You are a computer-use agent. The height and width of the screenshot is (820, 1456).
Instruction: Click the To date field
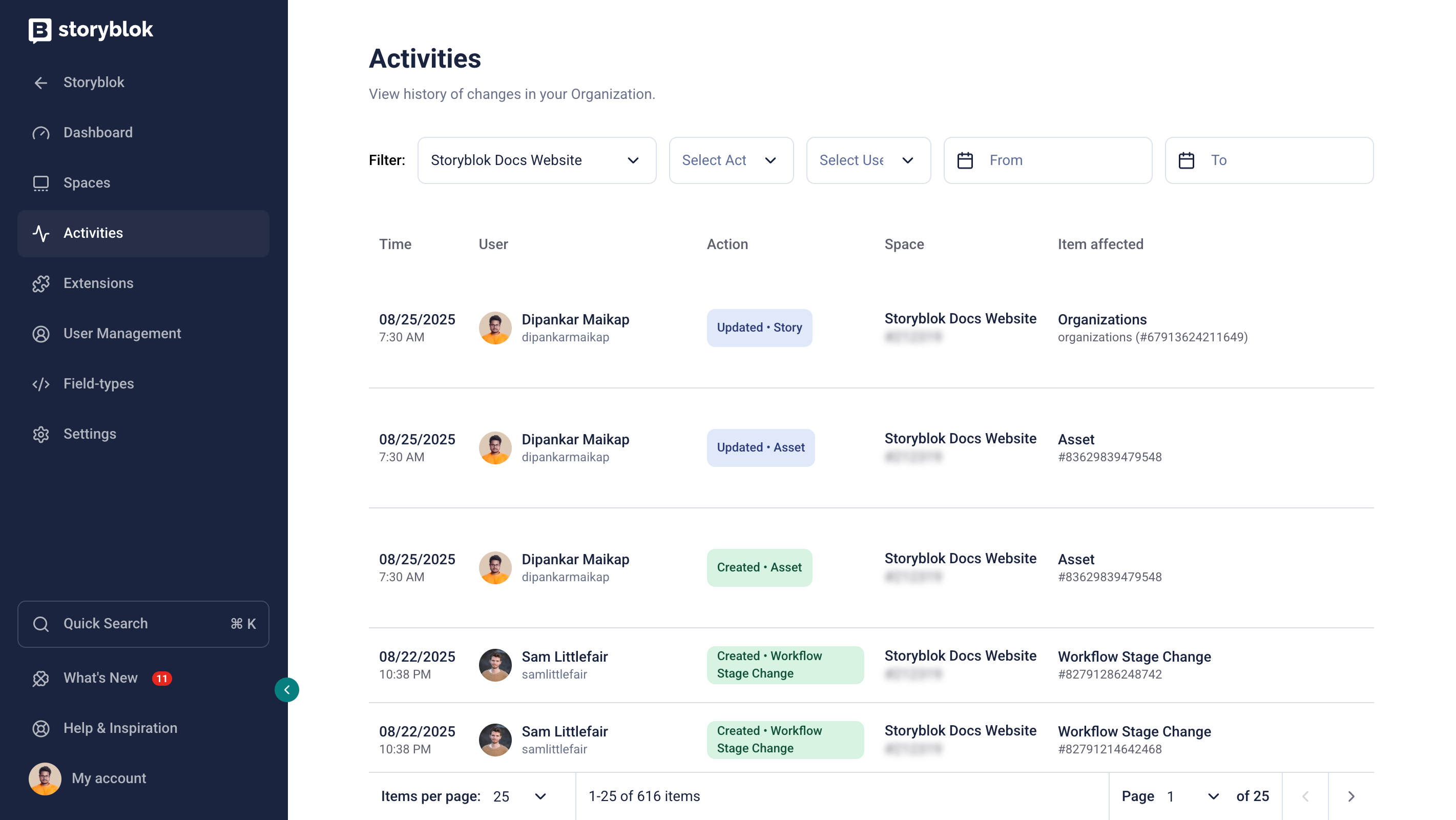tap(1269, 160)
